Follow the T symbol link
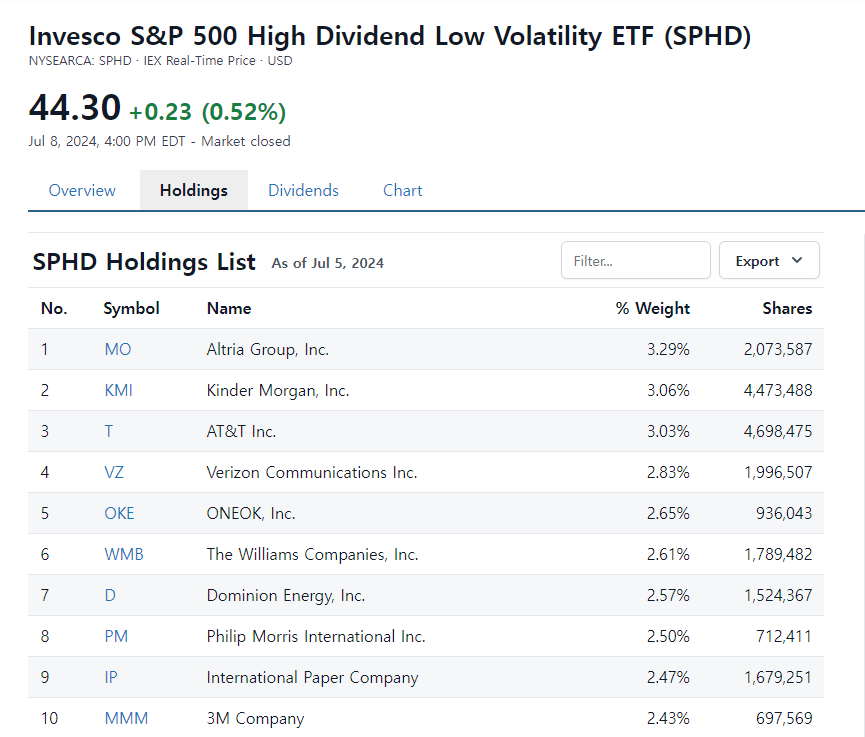Screen dimensions: 865x737 [x=109, y=431]
